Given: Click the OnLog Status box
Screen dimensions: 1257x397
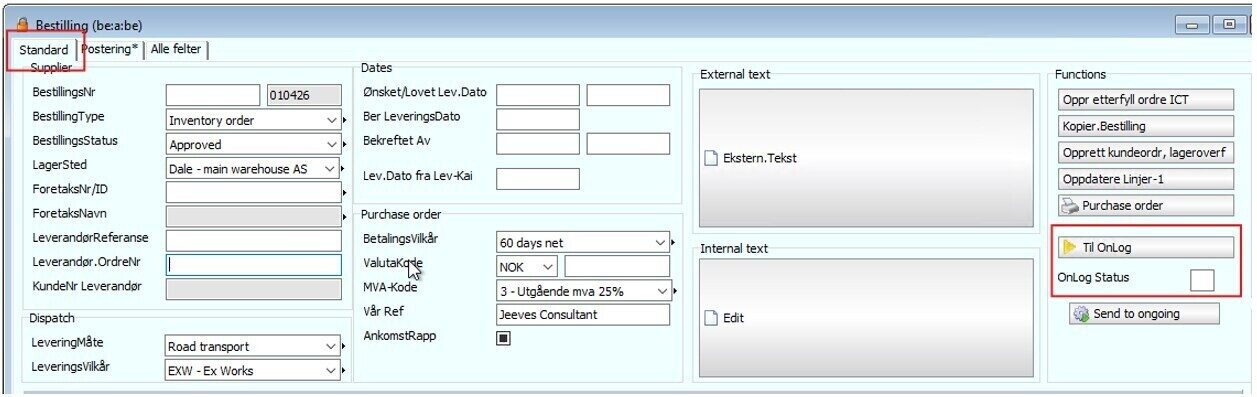Looking at the screenshot, I should click(1203, 280).
